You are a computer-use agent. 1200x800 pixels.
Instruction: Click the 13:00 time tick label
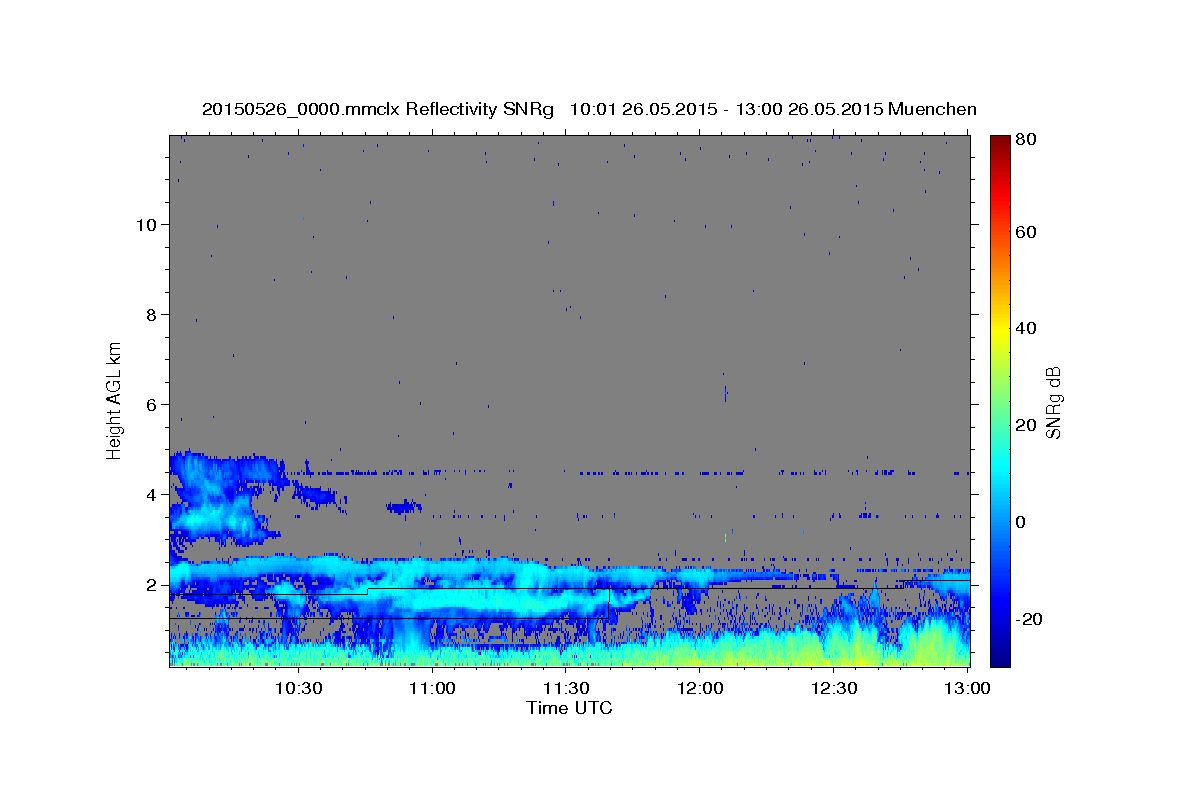967,688
